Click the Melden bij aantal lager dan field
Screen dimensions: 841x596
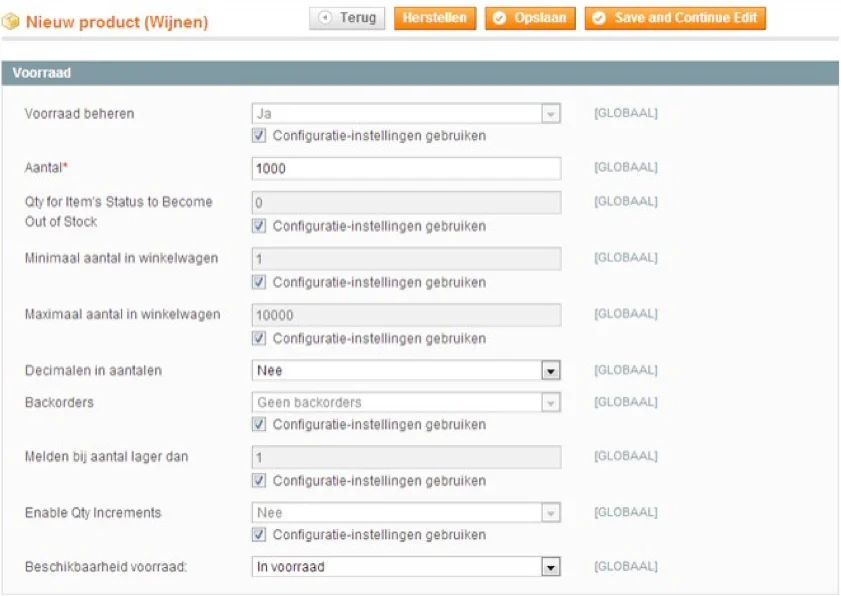tap(406, 457)
